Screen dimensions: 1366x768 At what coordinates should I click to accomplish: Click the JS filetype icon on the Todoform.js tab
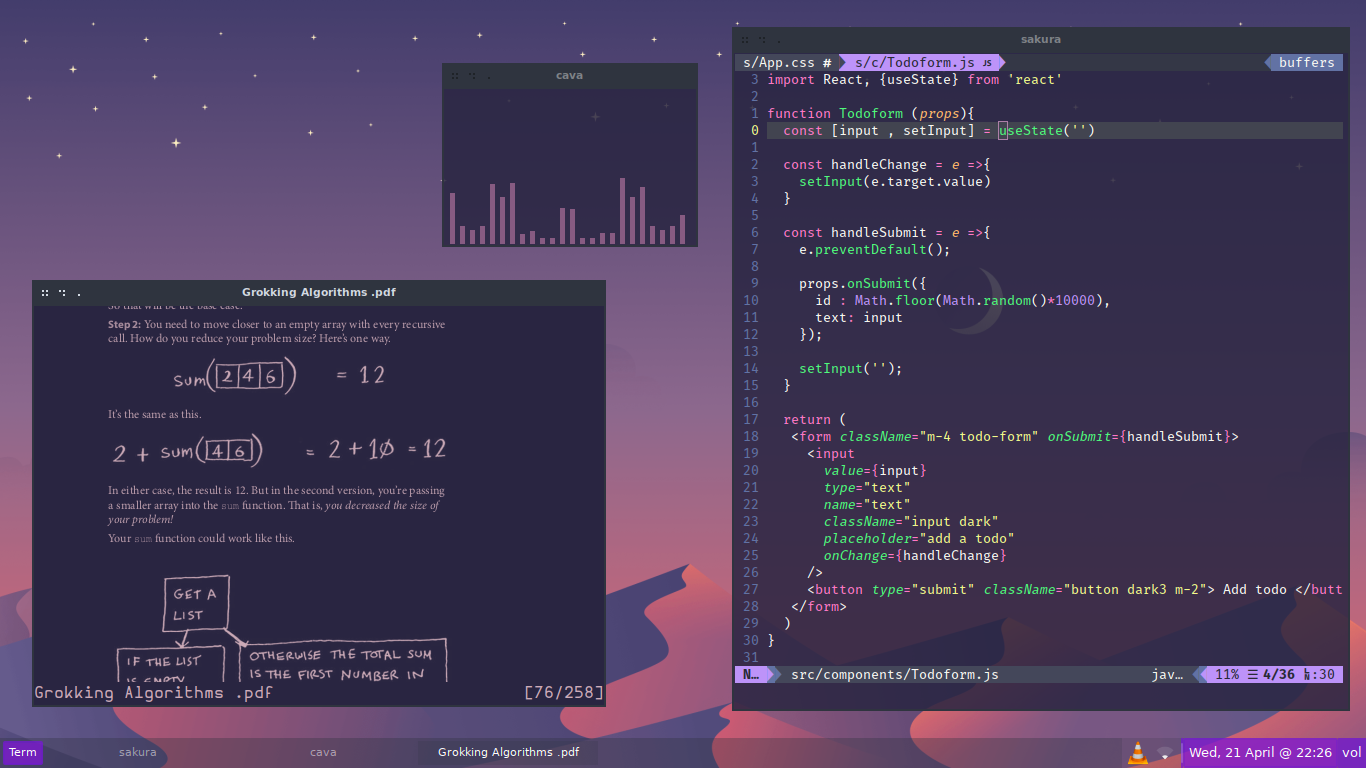986,63
